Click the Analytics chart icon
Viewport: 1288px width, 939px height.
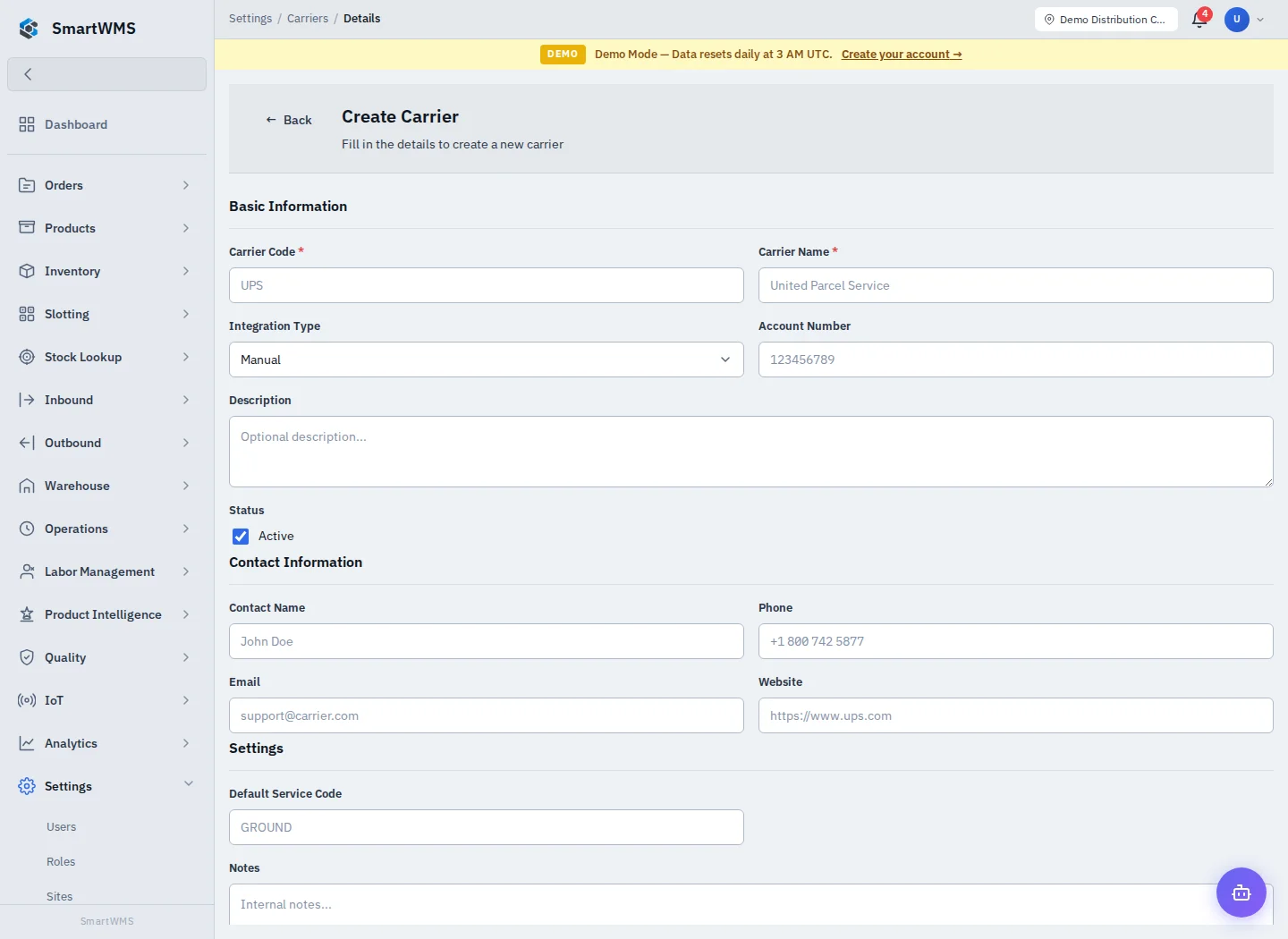pos(27,743)
